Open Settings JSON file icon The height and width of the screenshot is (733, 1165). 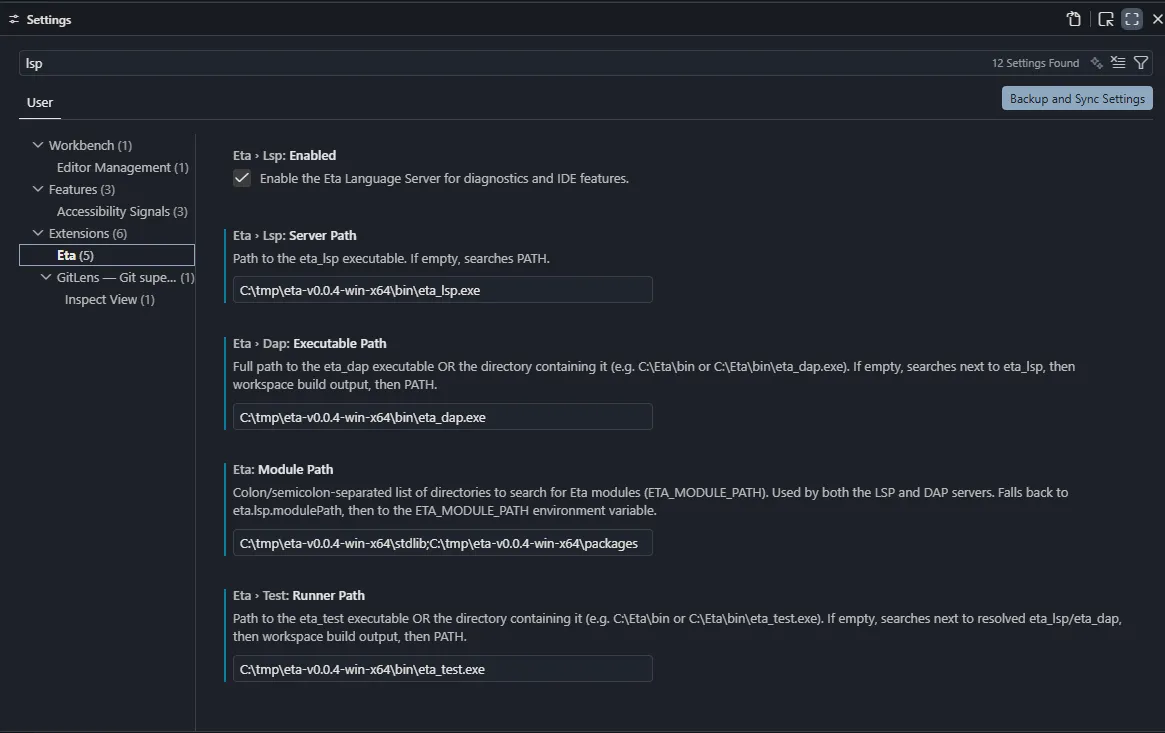pos(1074,19)
